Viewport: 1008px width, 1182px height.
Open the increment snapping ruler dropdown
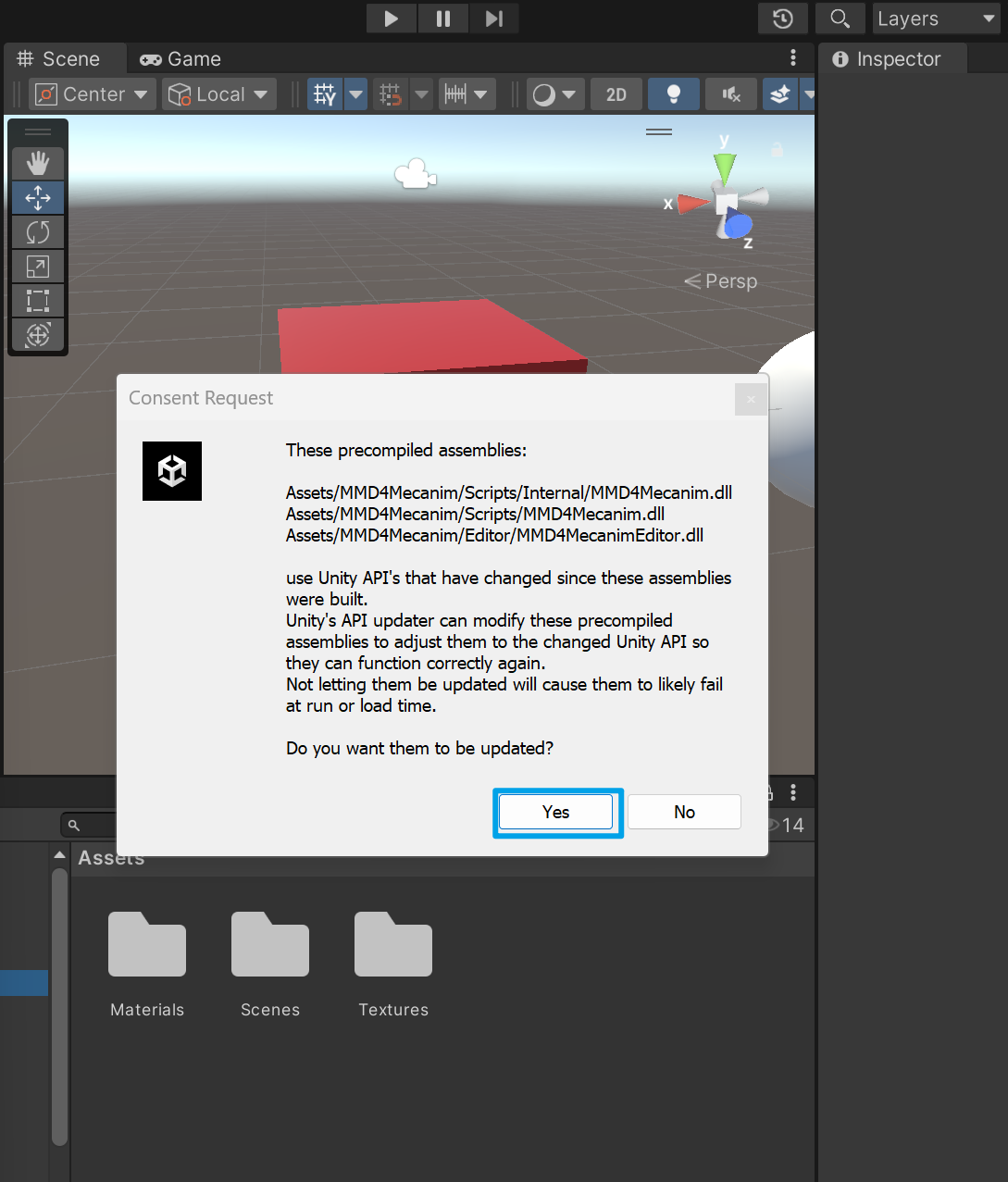pyautogui.click(x=467, y=94)
